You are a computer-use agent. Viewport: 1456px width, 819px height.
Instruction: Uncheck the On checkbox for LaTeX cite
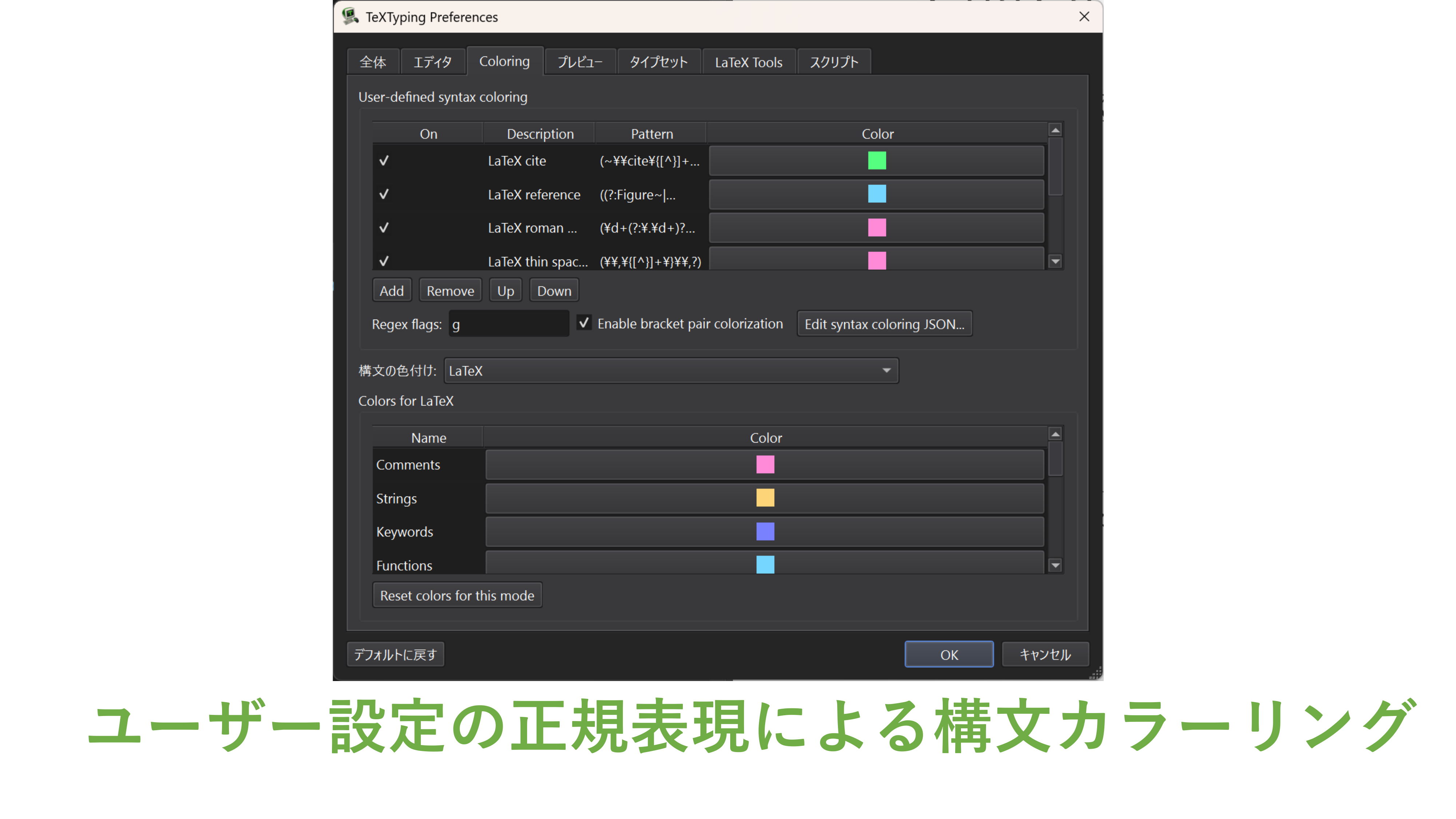click(384, 161)
